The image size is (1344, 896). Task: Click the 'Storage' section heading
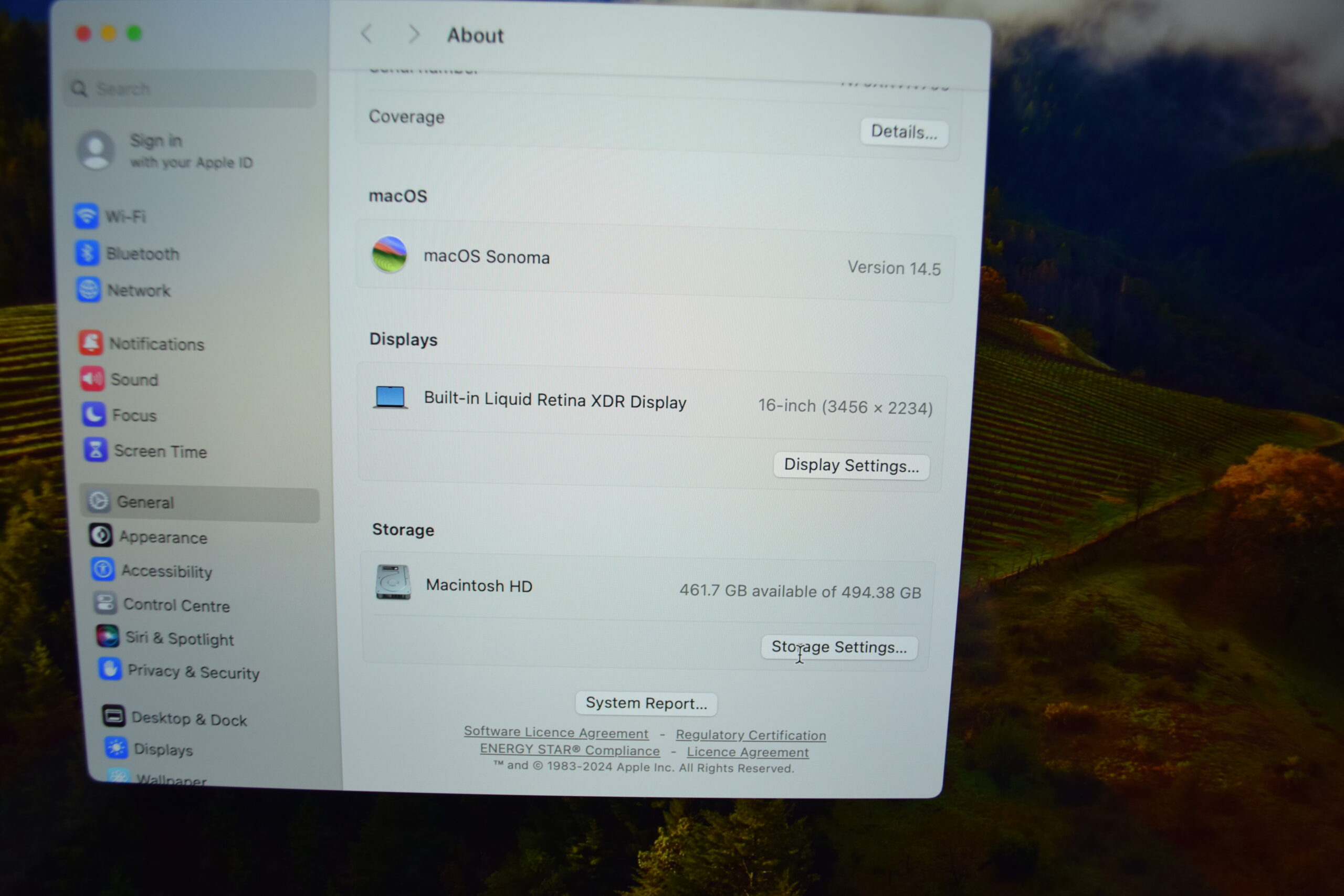point(403,530)
